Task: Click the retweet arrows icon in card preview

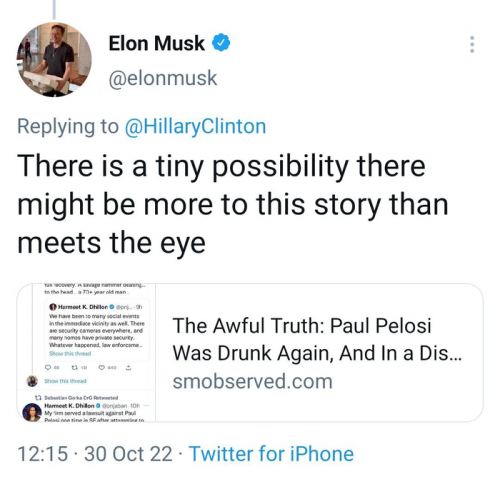Action: (x=75, y=368)
